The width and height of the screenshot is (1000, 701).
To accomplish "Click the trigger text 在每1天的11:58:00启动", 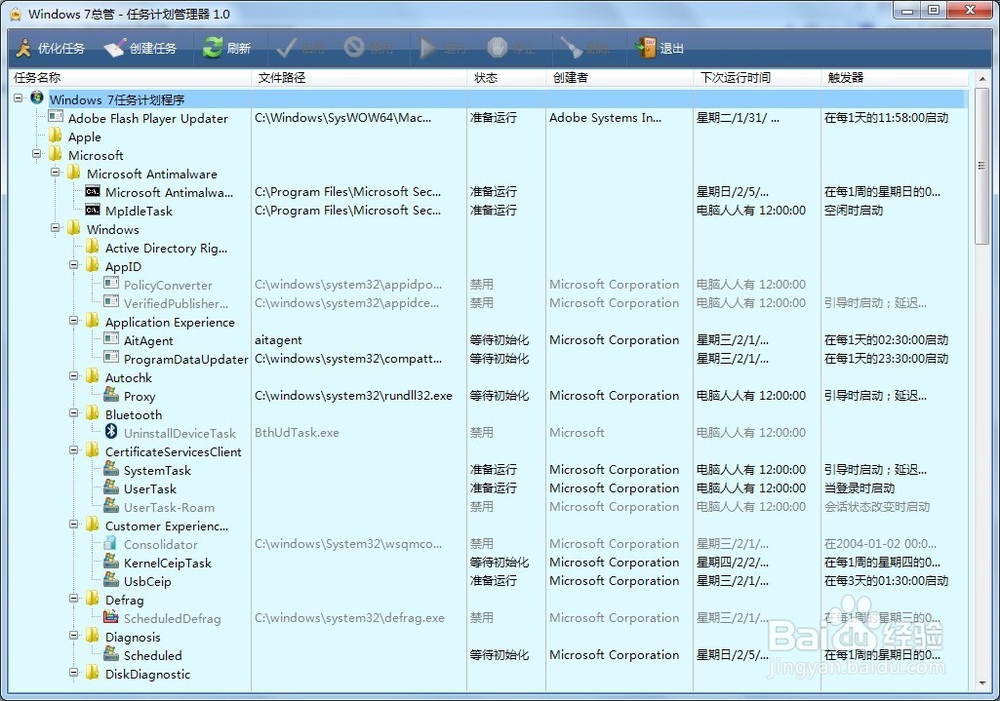I will 886,117.
